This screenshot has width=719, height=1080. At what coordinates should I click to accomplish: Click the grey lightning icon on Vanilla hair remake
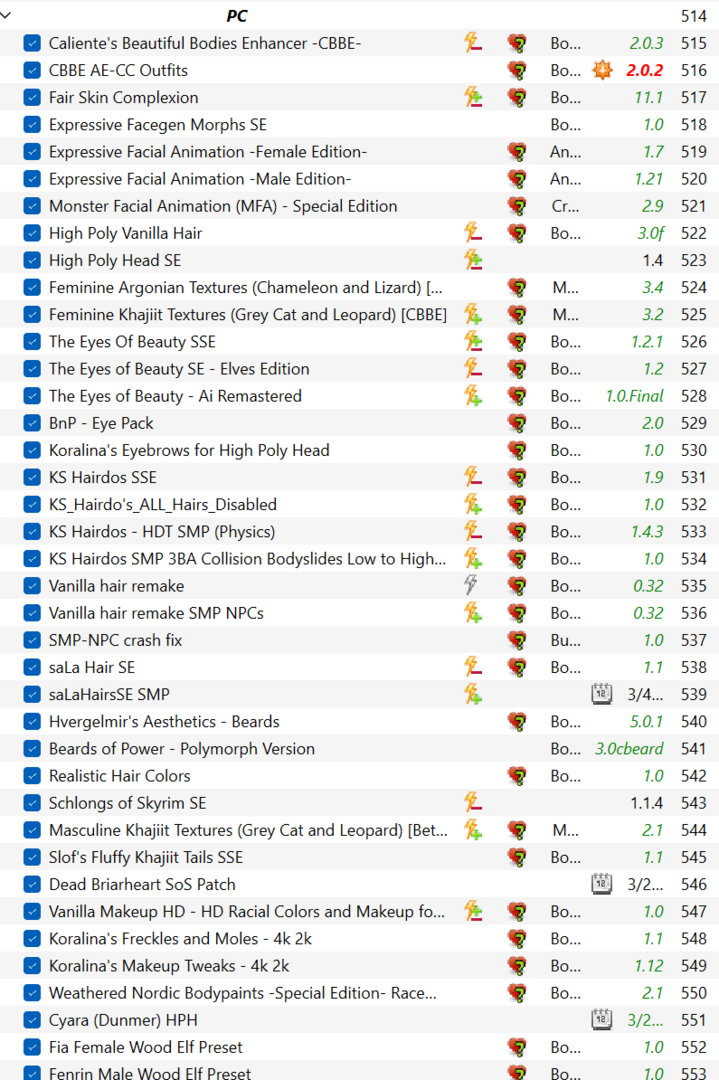pyautogui.click(x=471, y=585)
